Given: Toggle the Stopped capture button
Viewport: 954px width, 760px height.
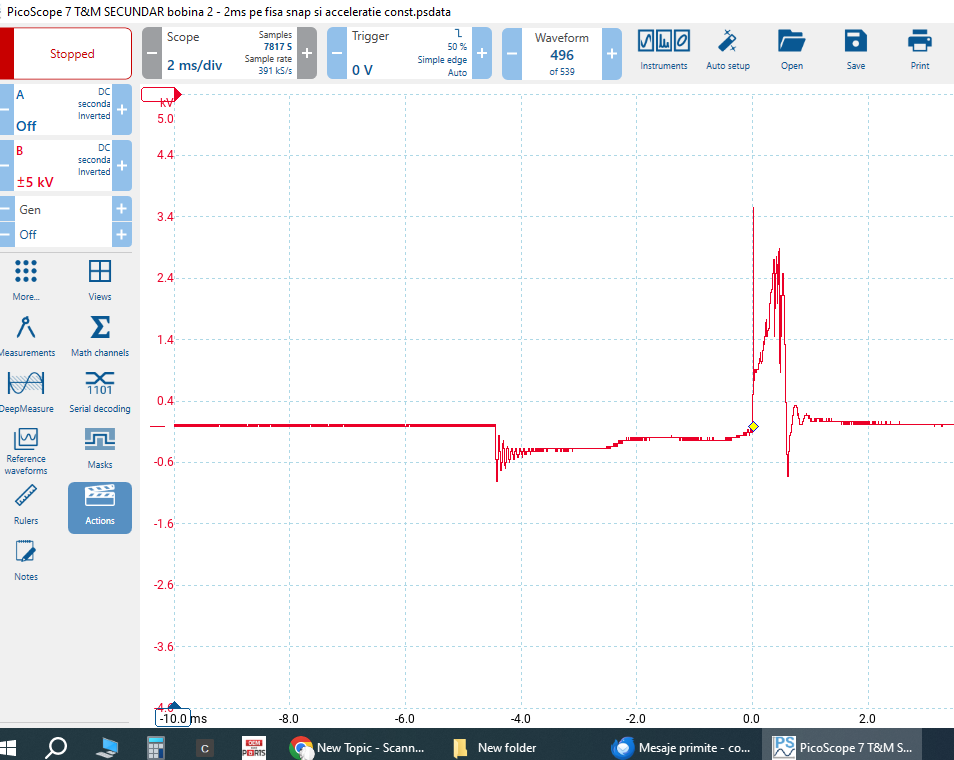Looking at the screenshot, I should click(72, 54).
